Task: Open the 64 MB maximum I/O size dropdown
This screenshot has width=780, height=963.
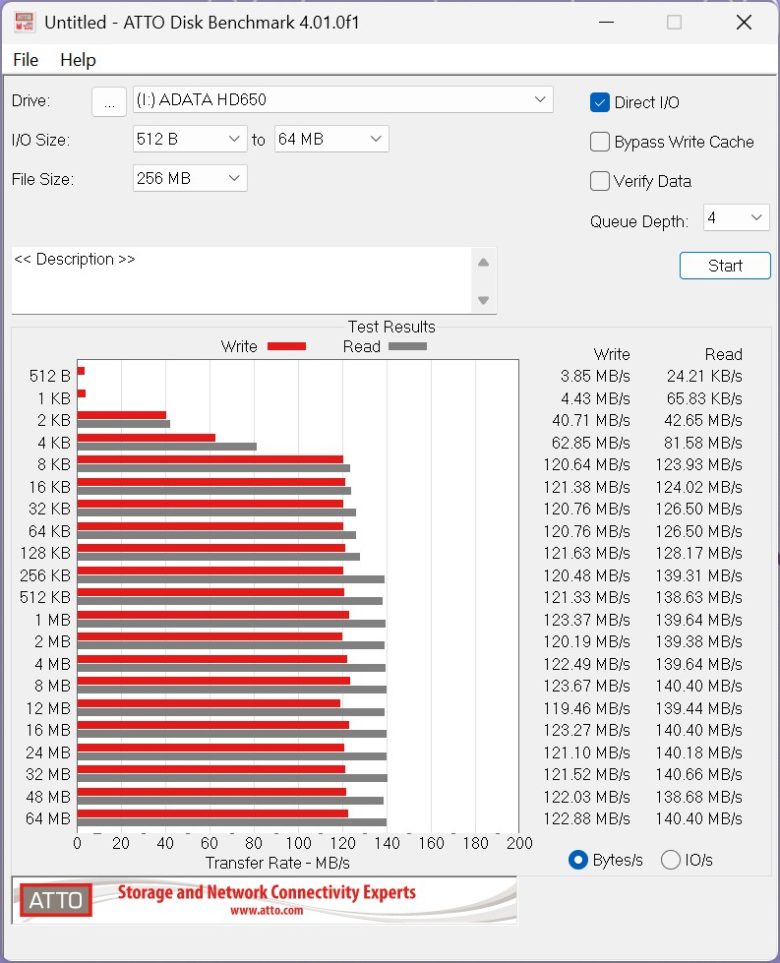Action: click(331, 139)
